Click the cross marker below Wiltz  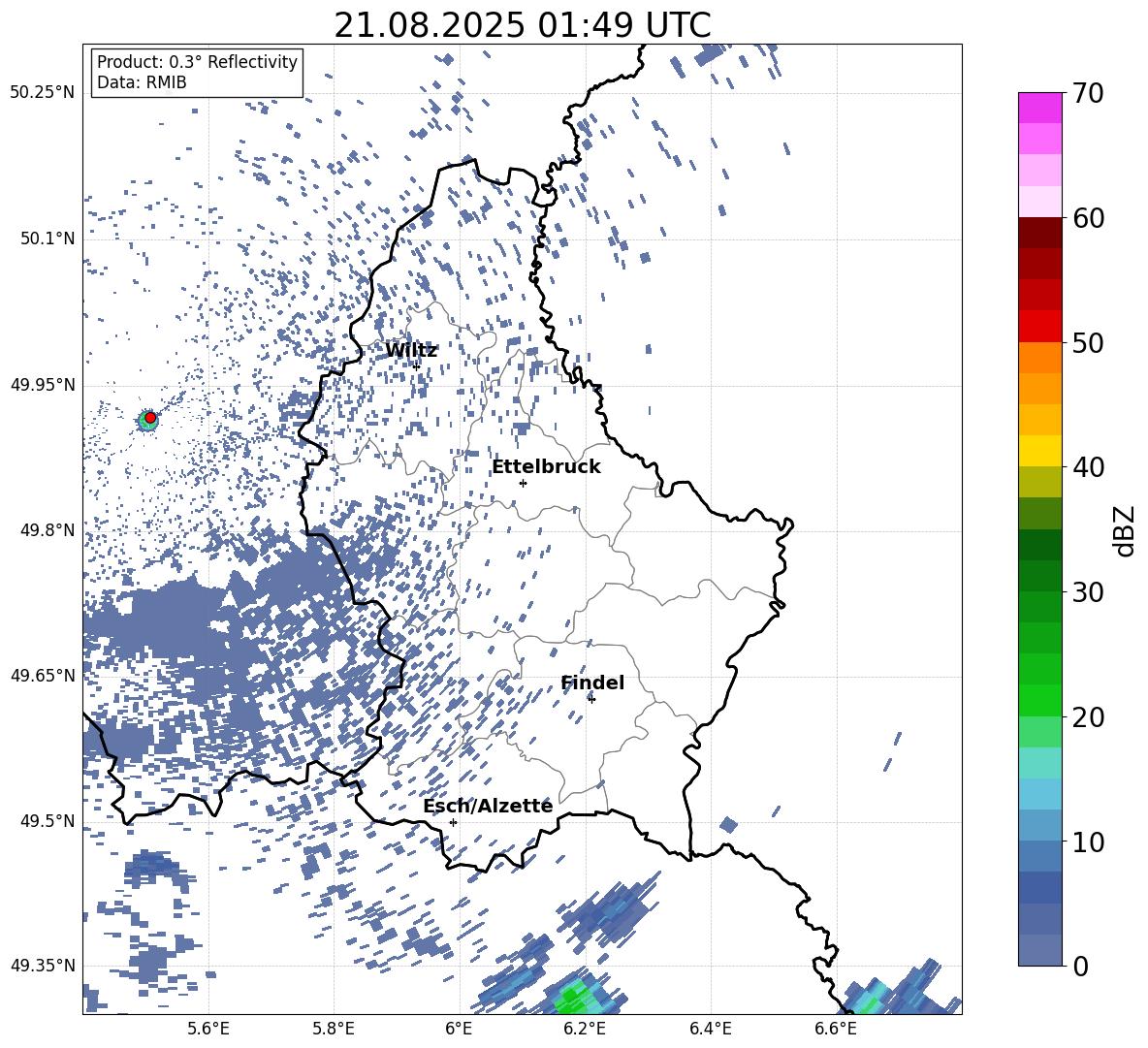pos(416,365)
